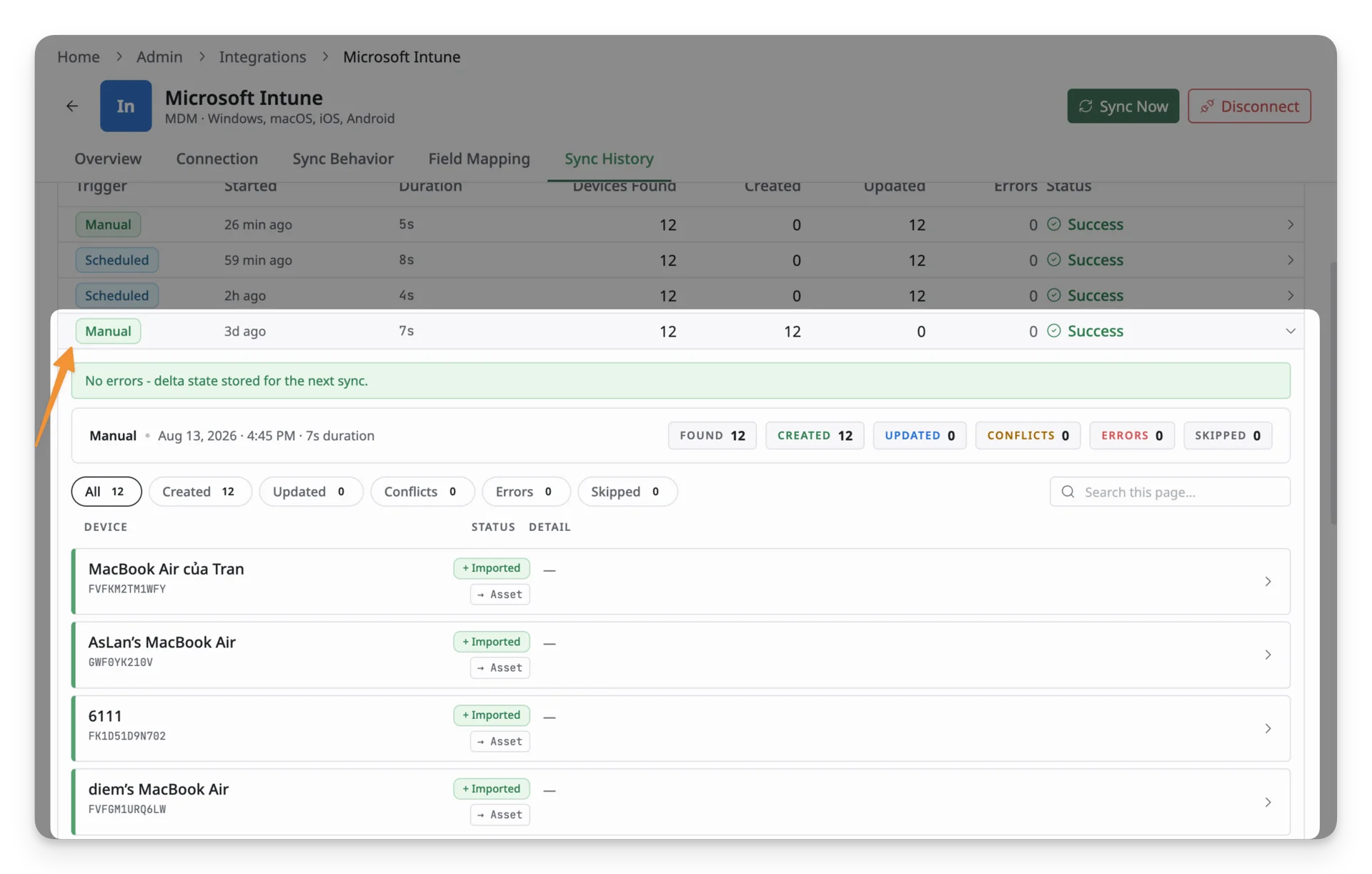
Task: Click Integrations in the breadcrumb
Action: pos(262,56)
